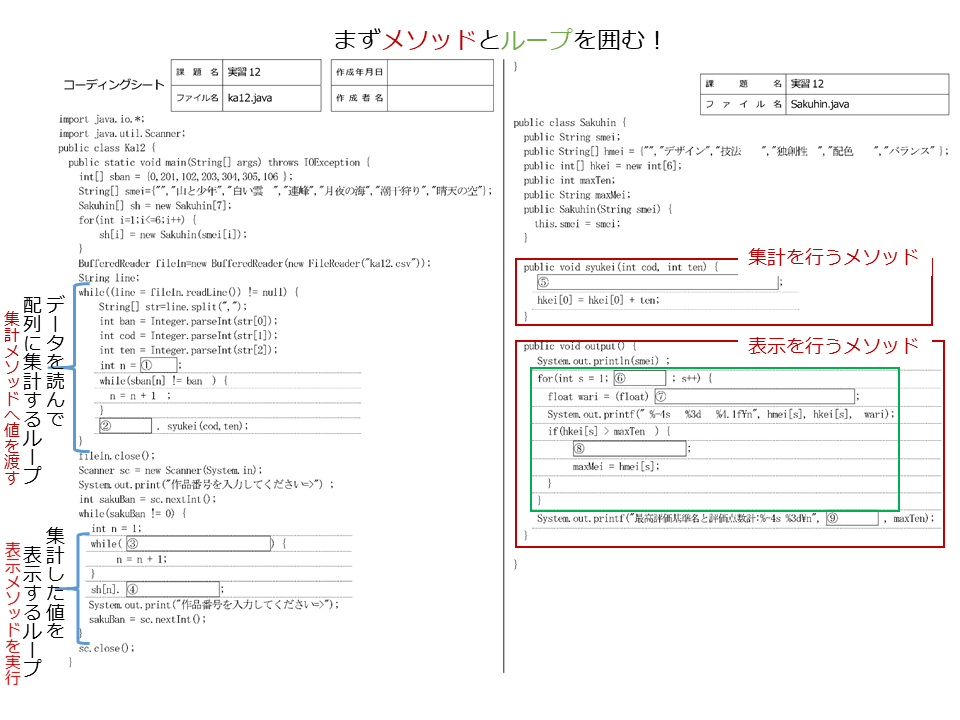
Task: Select the line "import java.io.*;"
Action: (102, 119)
